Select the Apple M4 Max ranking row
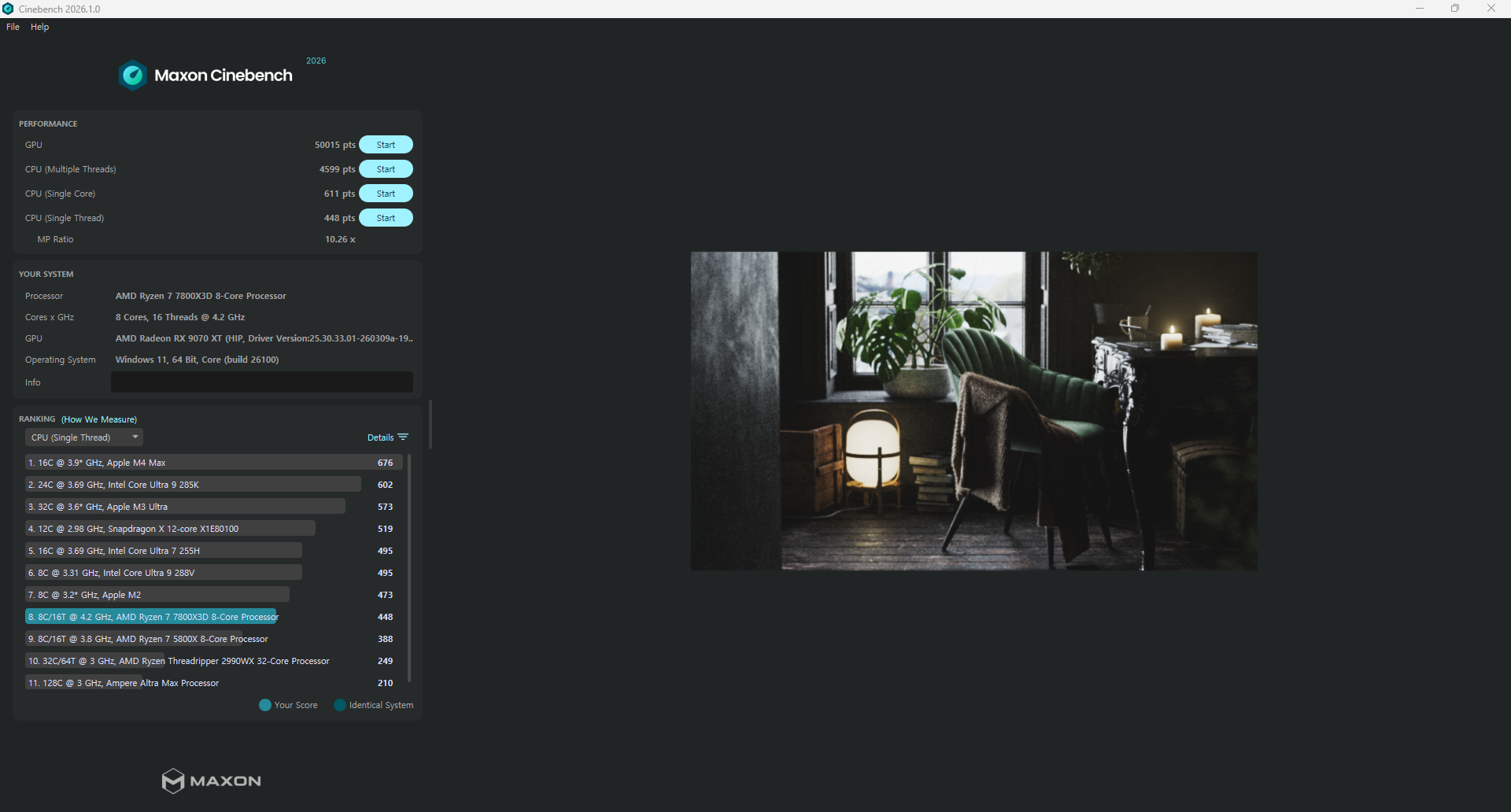1511x812 pixels. (x=213, y=463)
